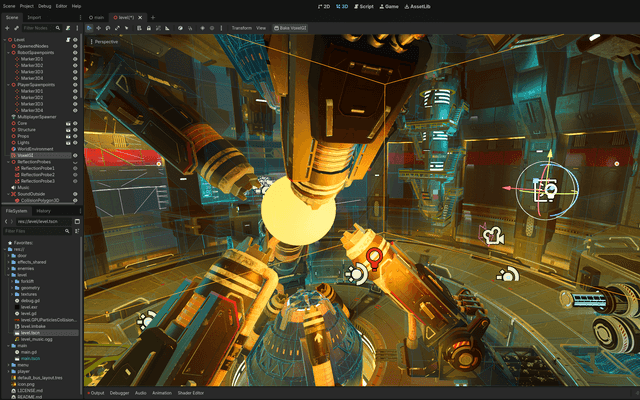This screenshot has height=400, width=640.
Task: Toggle visibility of VoxelGI node
Action: pos(75,156)
